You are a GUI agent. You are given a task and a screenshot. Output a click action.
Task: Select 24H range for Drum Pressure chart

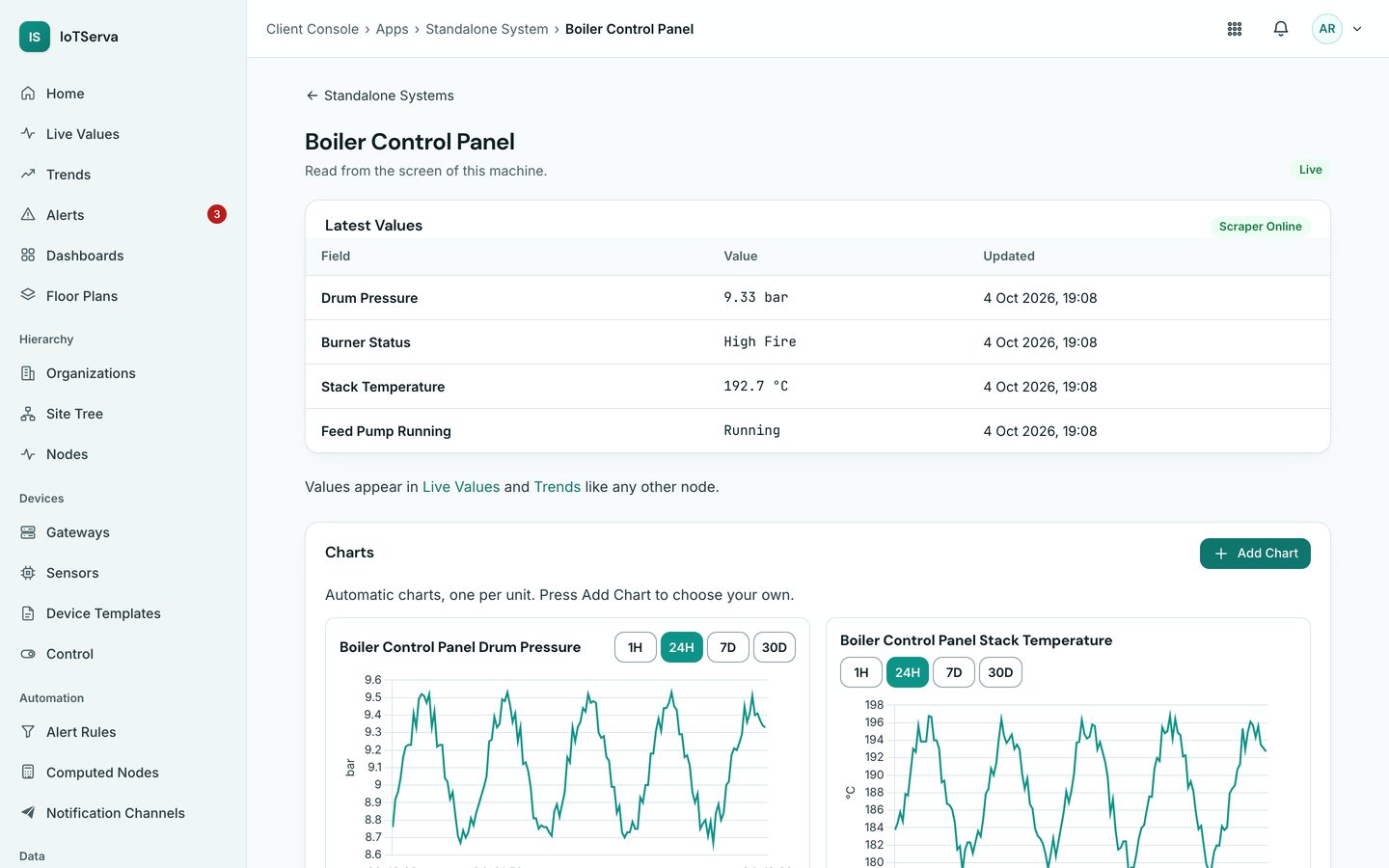coord(682,647)
